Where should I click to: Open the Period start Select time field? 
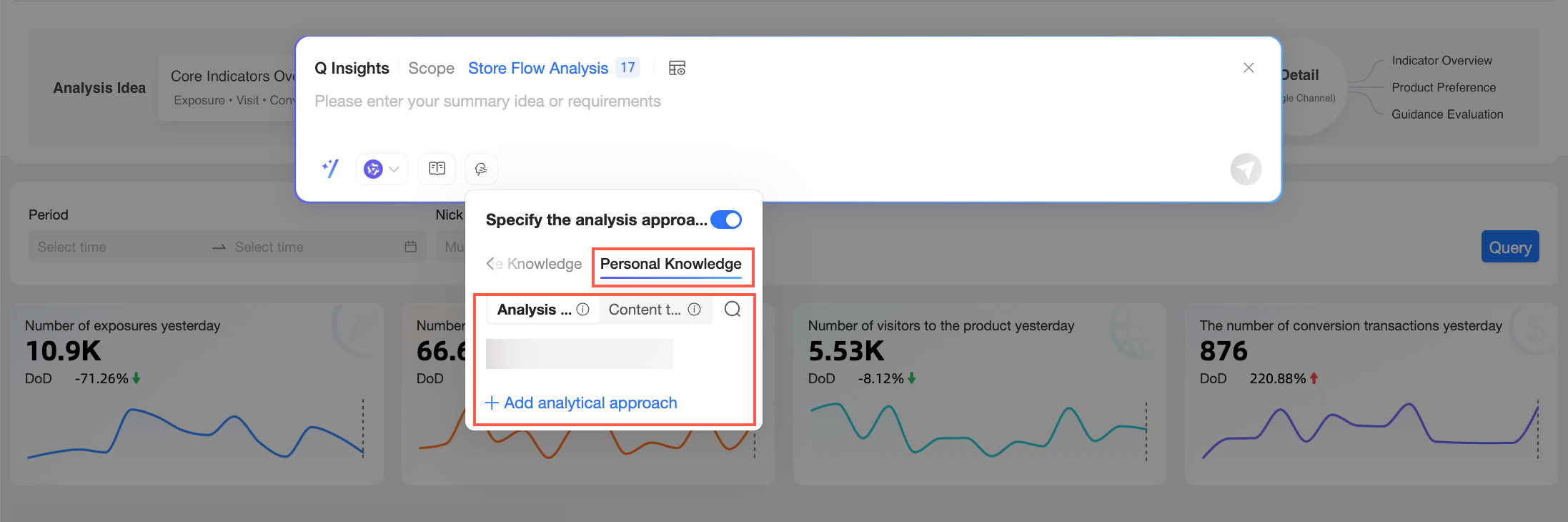pos(118,247)
